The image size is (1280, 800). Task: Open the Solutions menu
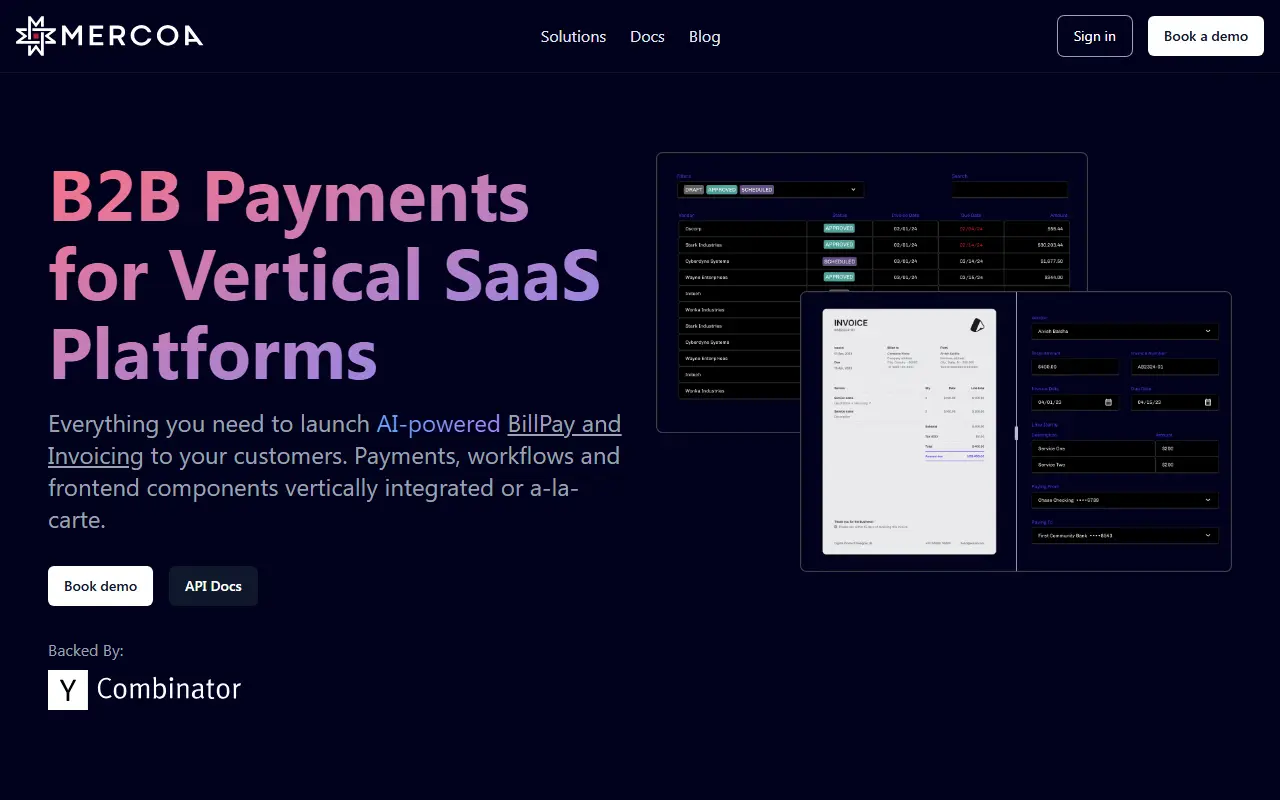(573, 36)
